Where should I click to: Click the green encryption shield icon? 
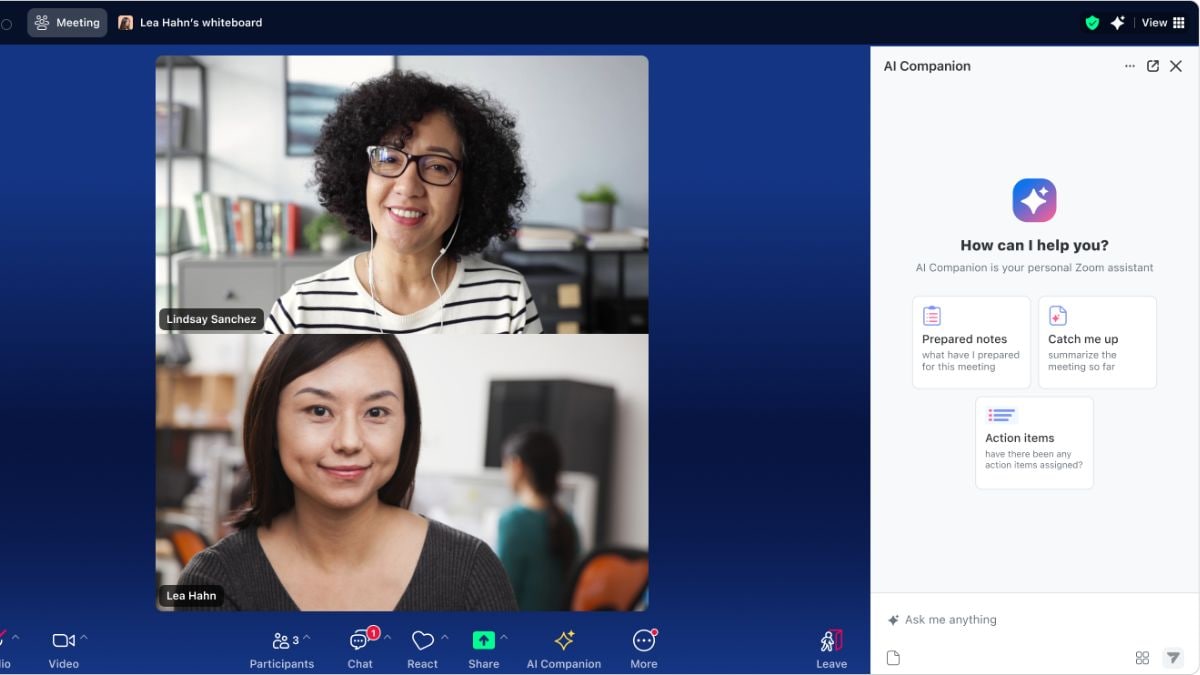click(x=1092, y=22)
